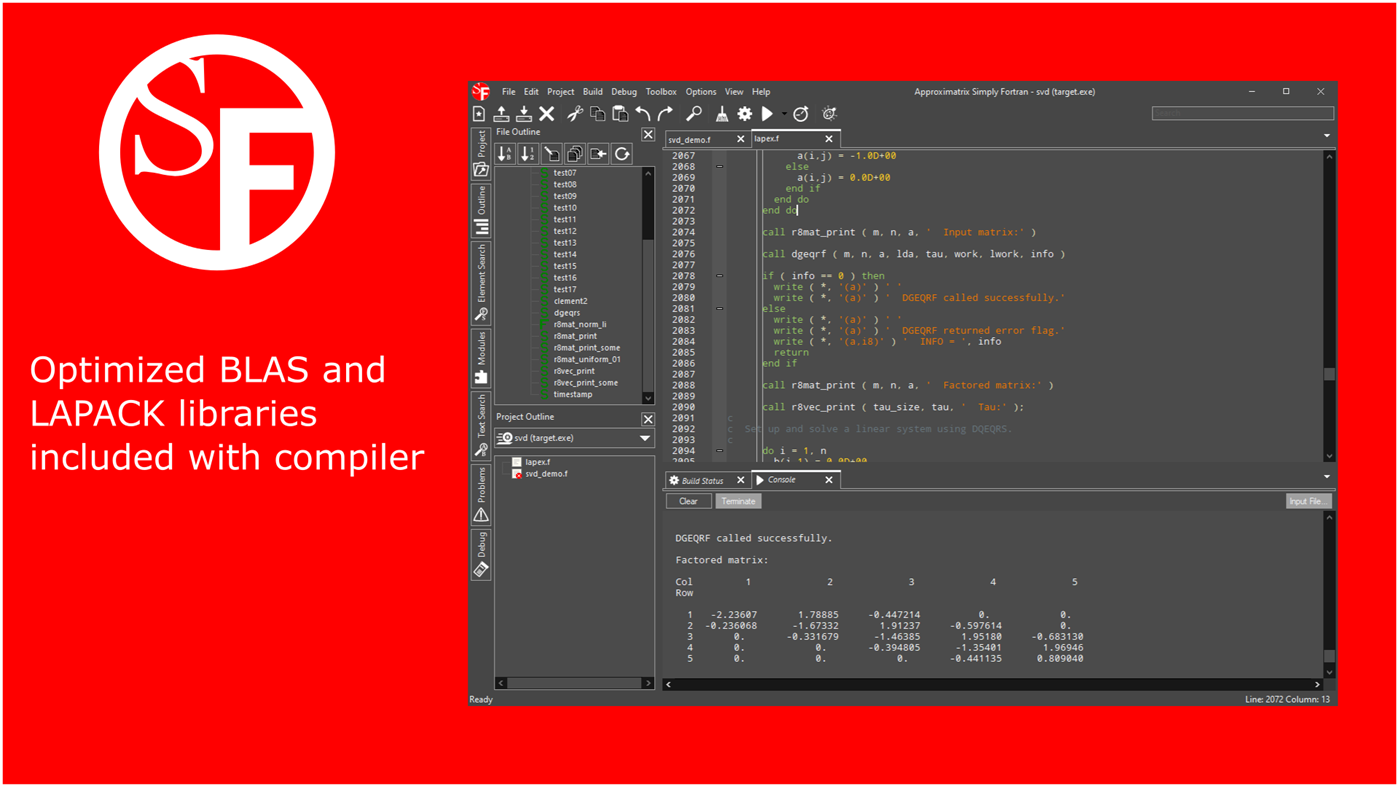Open the Modules side panel tab

point(481,357)
